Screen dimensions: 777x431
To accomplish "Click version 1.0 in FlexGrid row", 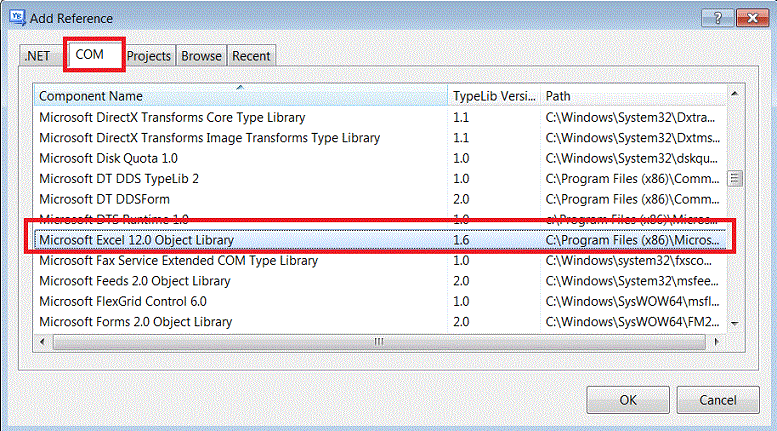I will tap(461, 301).
